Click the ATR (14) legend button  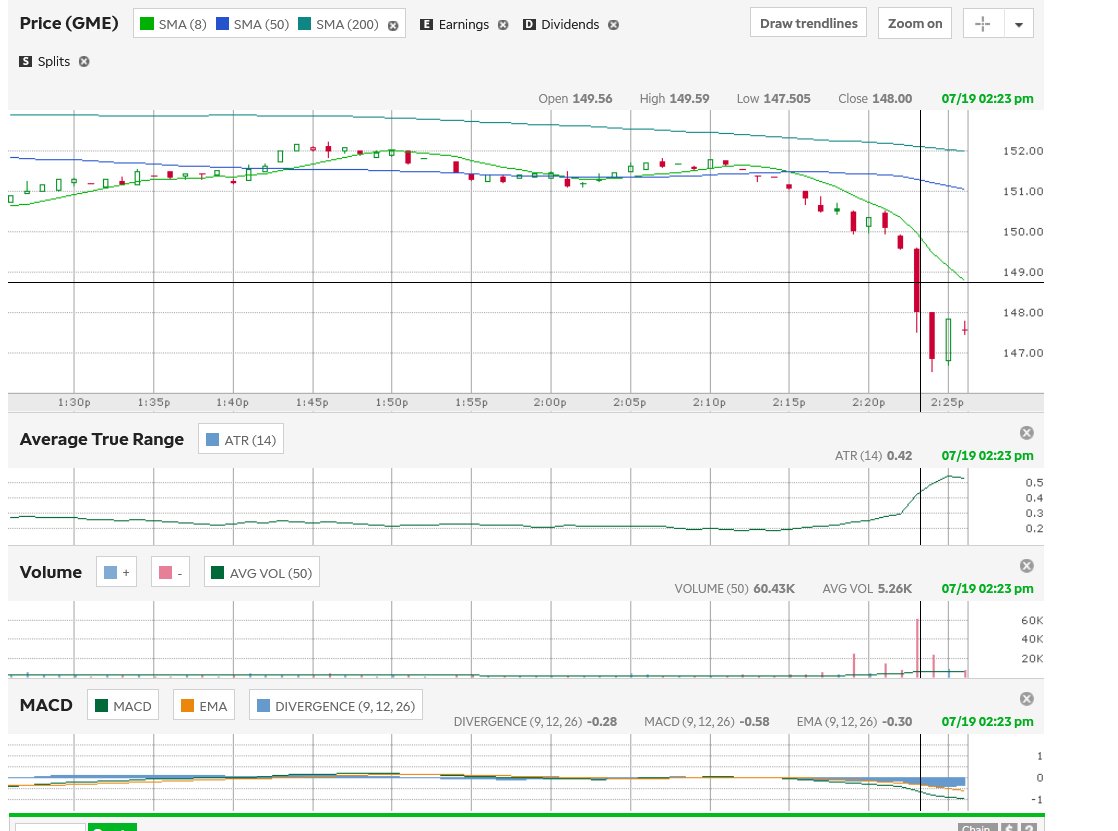241,440
